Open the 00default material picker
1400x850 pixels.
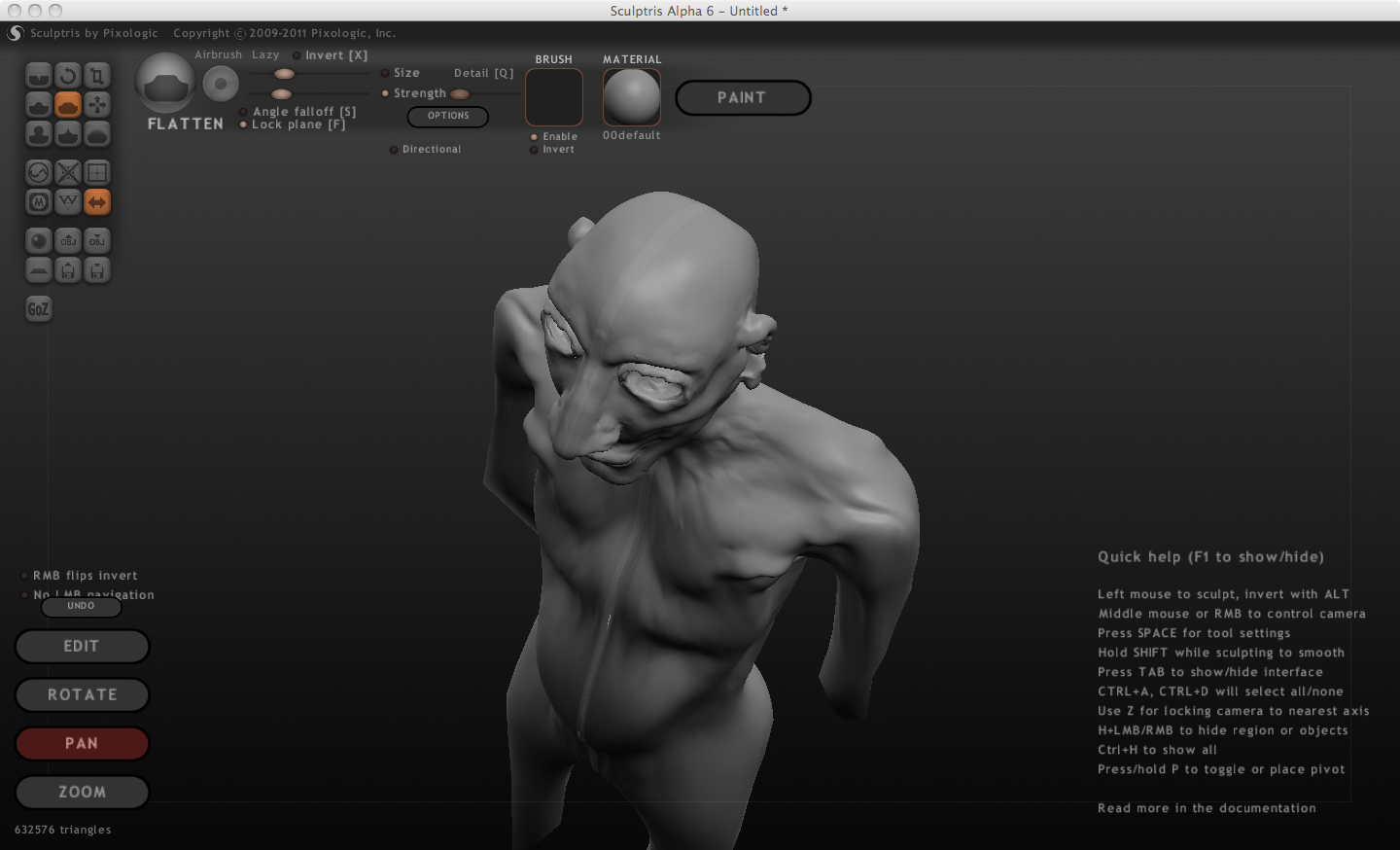tap(632, 97)
